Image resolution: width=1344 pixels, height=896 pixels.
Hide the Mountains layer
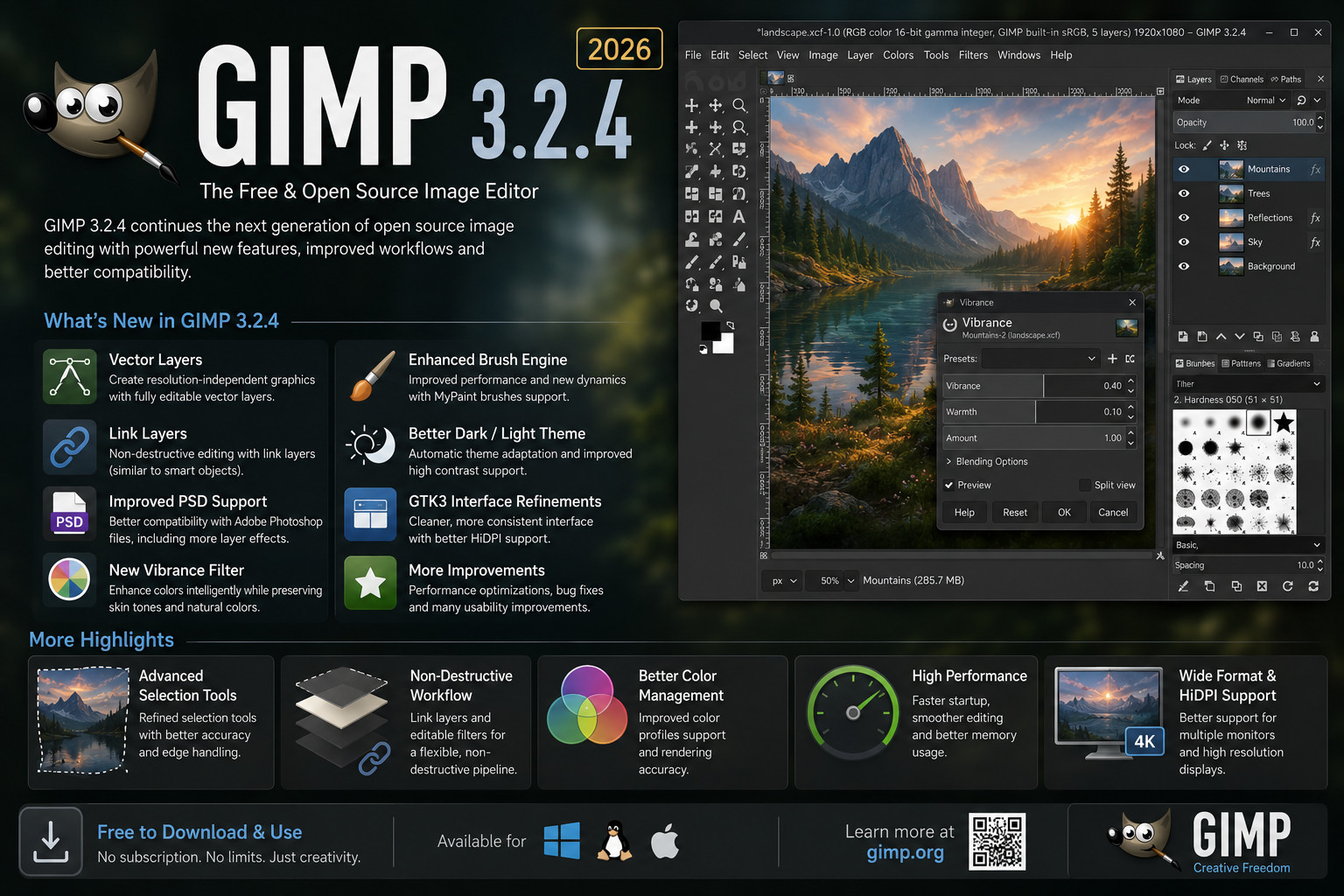[1184, 170]
